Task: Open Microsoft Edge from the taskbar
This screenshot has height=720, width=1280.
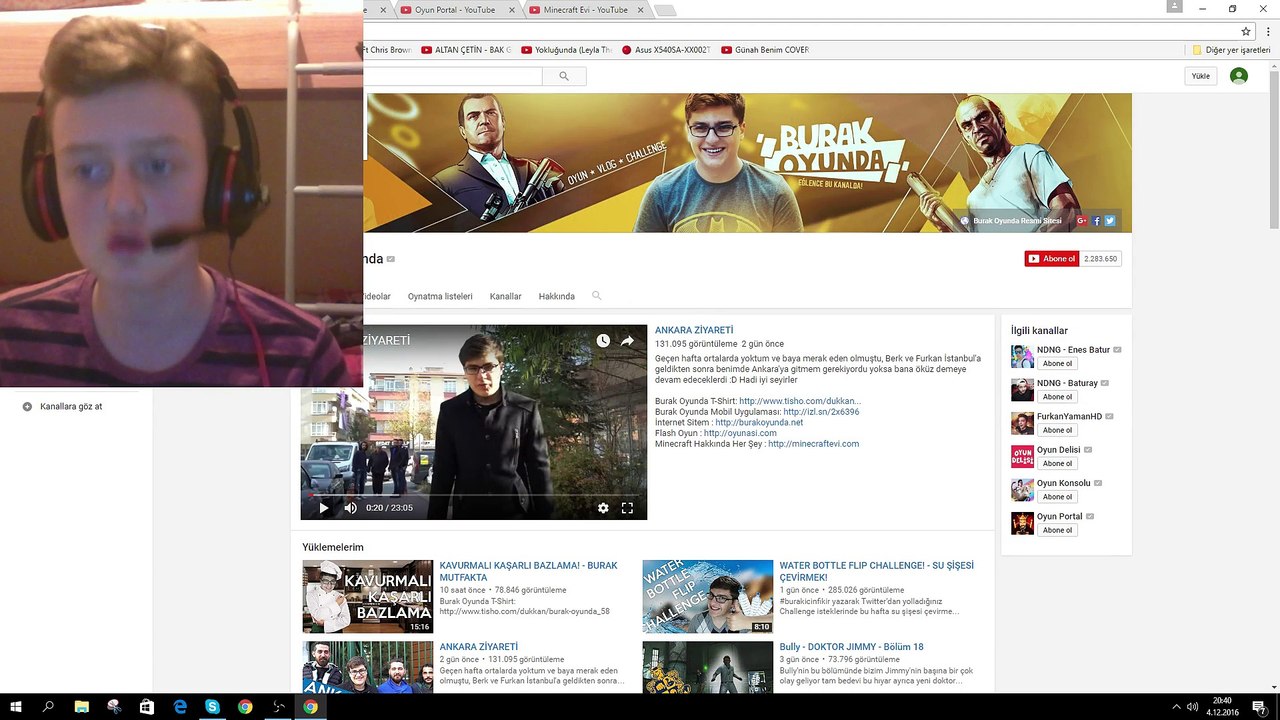Action: coord(180,707)
